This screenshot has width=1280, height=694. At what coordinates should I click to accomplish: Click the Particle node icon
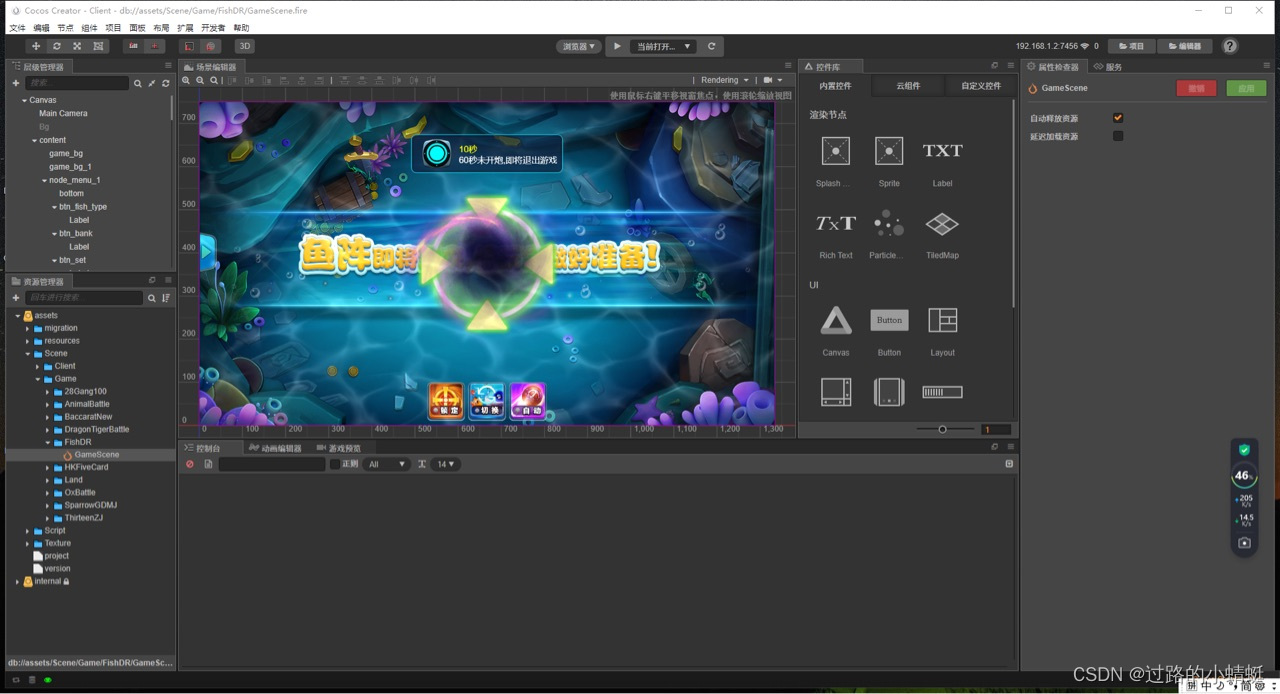pyautogui.click(x=887, y=223)
